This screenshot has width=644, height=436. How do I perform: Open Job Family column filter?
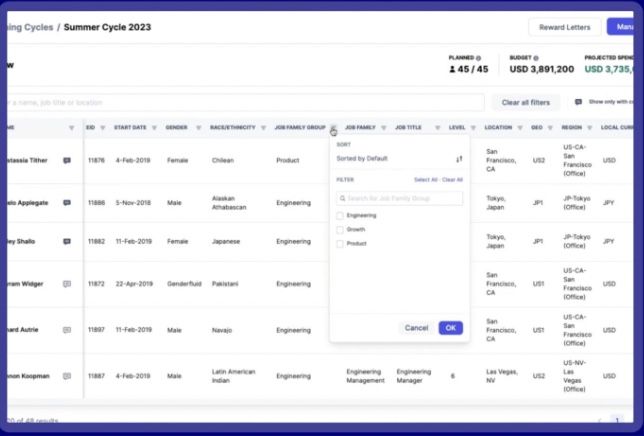[x=384, y=128]
